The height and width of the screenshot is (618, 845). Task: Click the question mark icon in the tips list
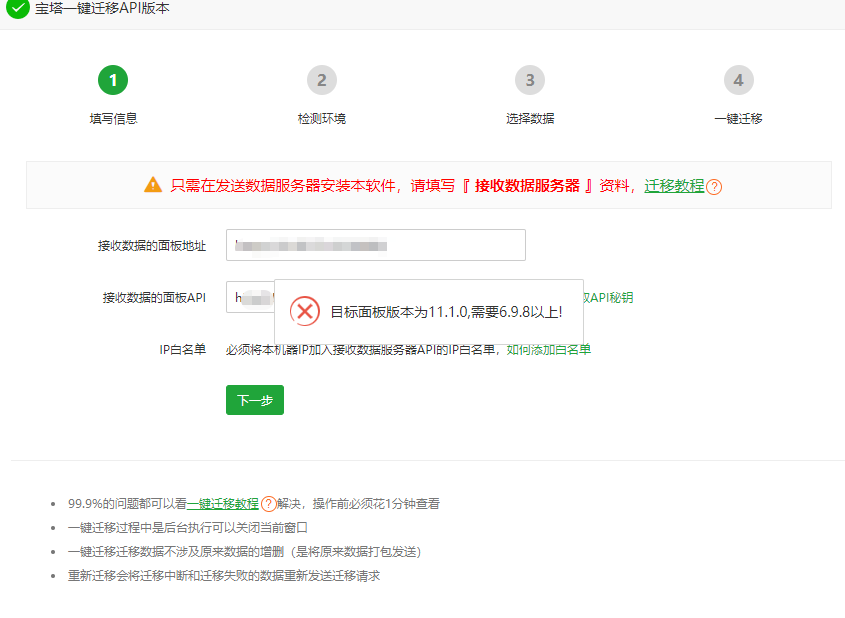click(x=268, y=504)
